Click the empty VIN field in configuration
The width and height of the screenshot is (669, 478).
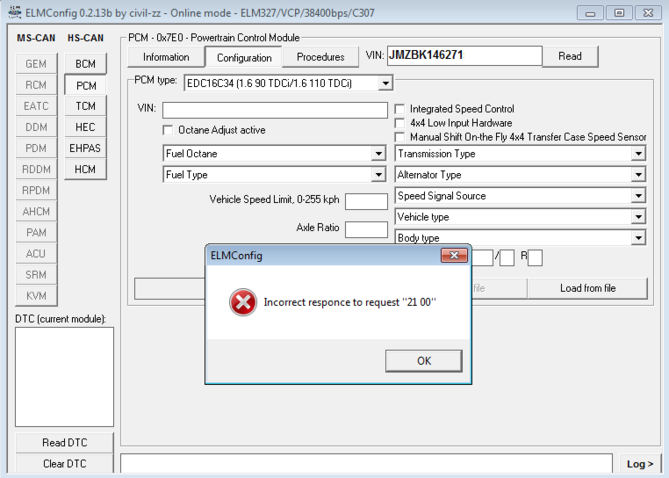tap(275, 110)
